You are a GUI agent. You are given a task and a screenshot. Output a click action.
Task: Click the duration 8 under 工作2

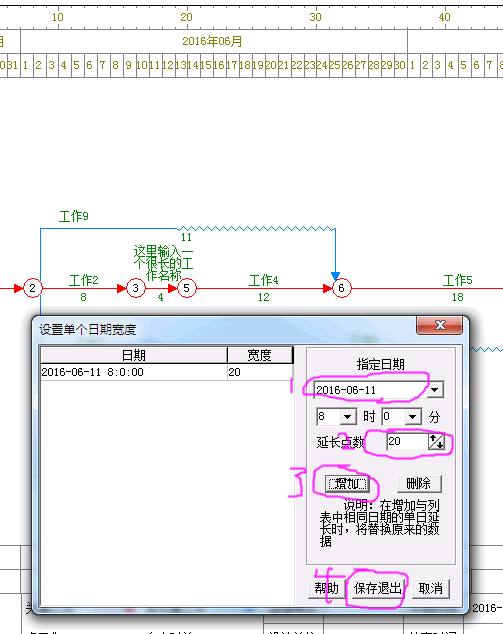pyautogui.click(x=83, y=297)
